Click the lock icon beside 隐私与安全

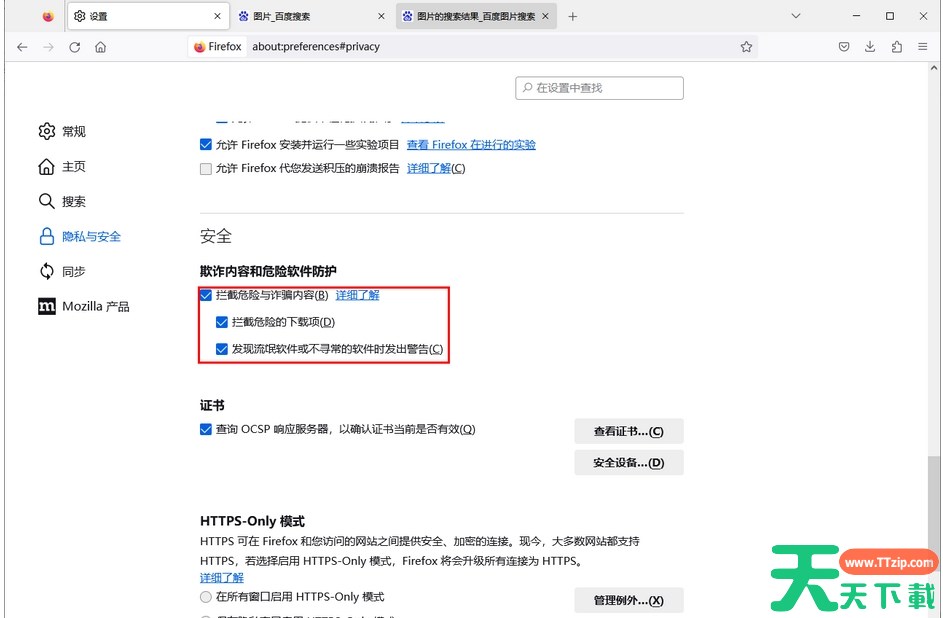click(x=46, y=236)
